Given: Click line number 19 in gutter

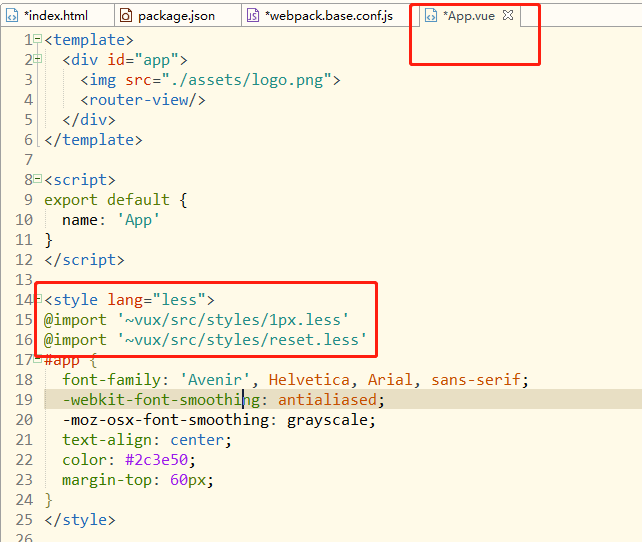Looking at the screenshot, I should coord(24,400).
